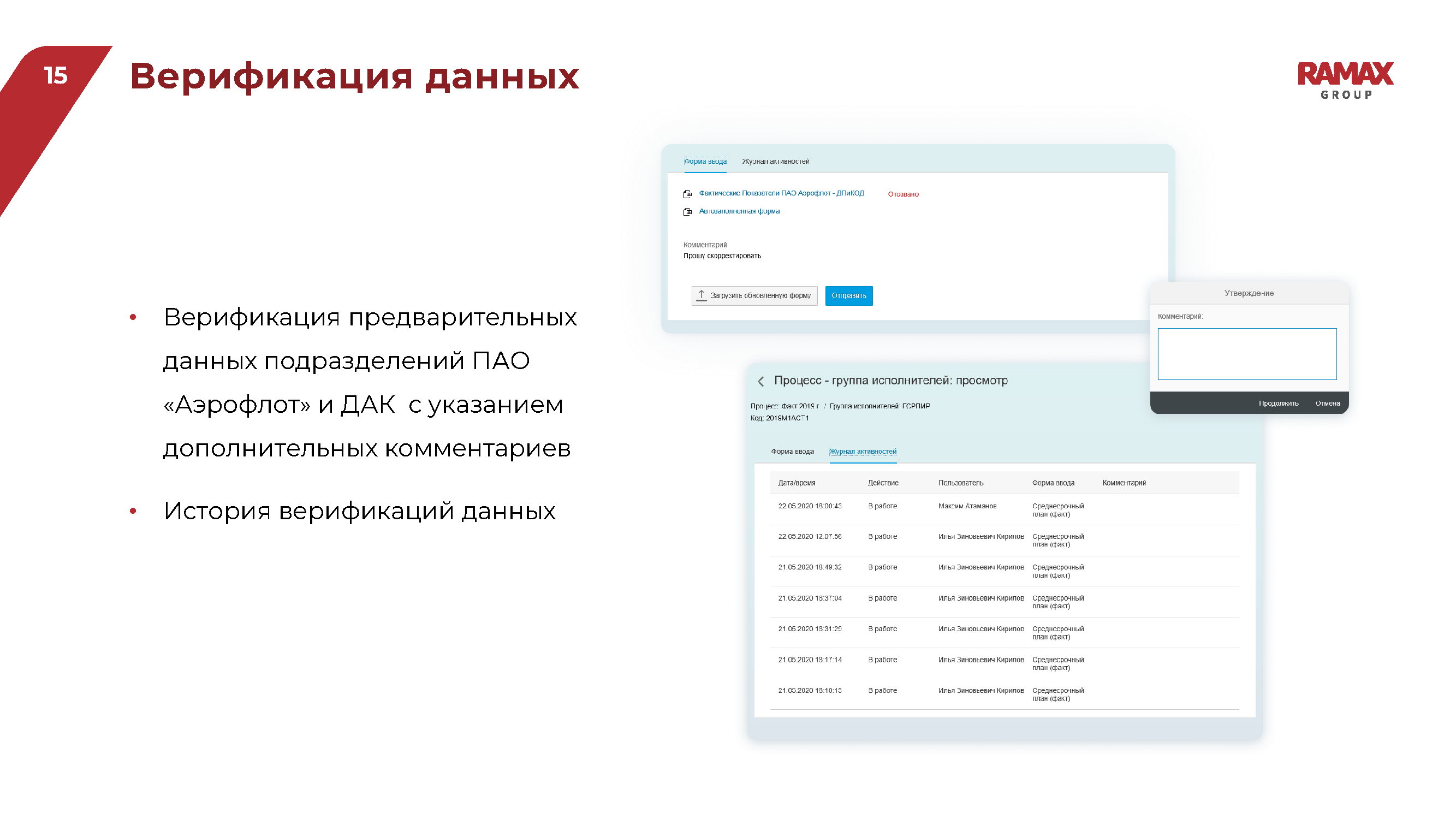
Task: Select row dated 22.05.2020 12:07:56
Action: pyautogui.click(x=1005, y=541)
